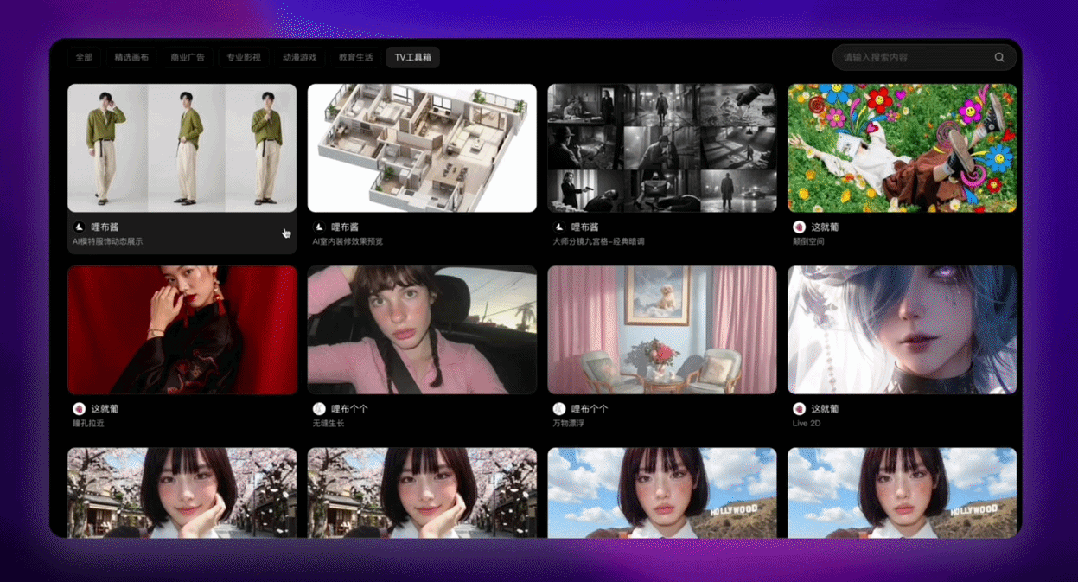The image size is (1078, 582).
Task: Switch to the 全部 tab
Action: pyautogui.click(x=84, y=58)
